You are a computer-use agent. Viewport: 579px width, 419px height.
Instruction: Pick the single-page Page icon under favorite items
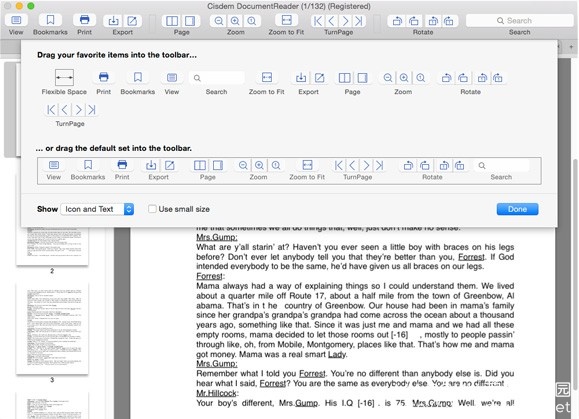tap(363, 78)
